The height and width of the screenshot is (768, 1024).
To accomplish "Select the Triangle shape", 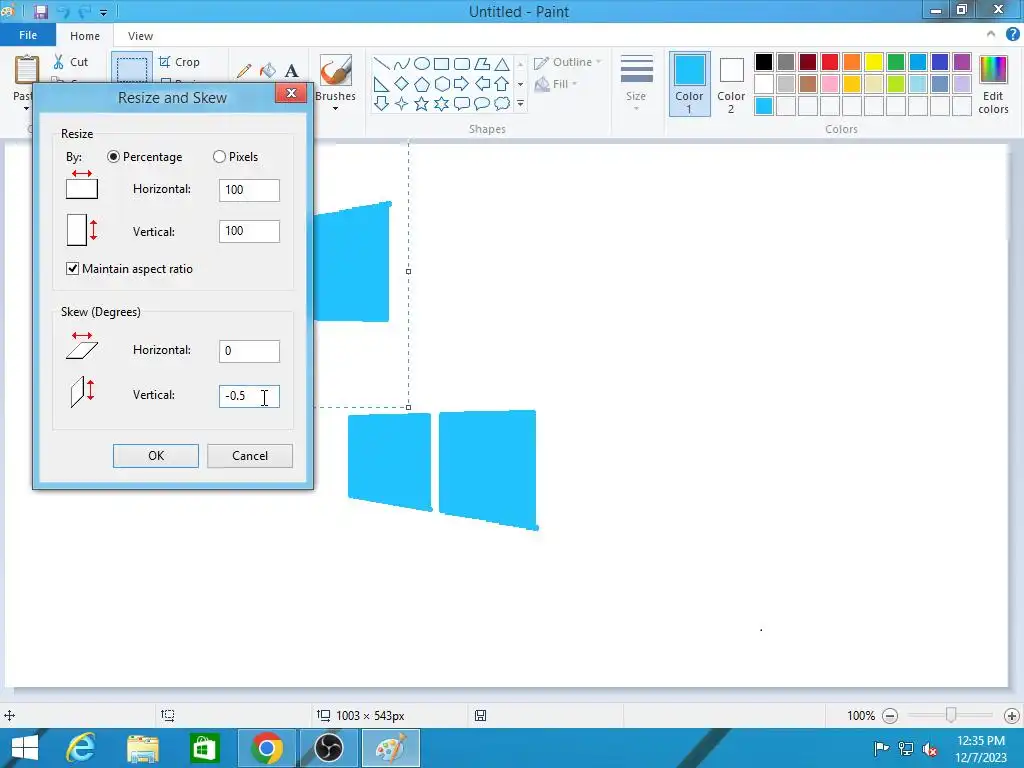I will point(502,63).
